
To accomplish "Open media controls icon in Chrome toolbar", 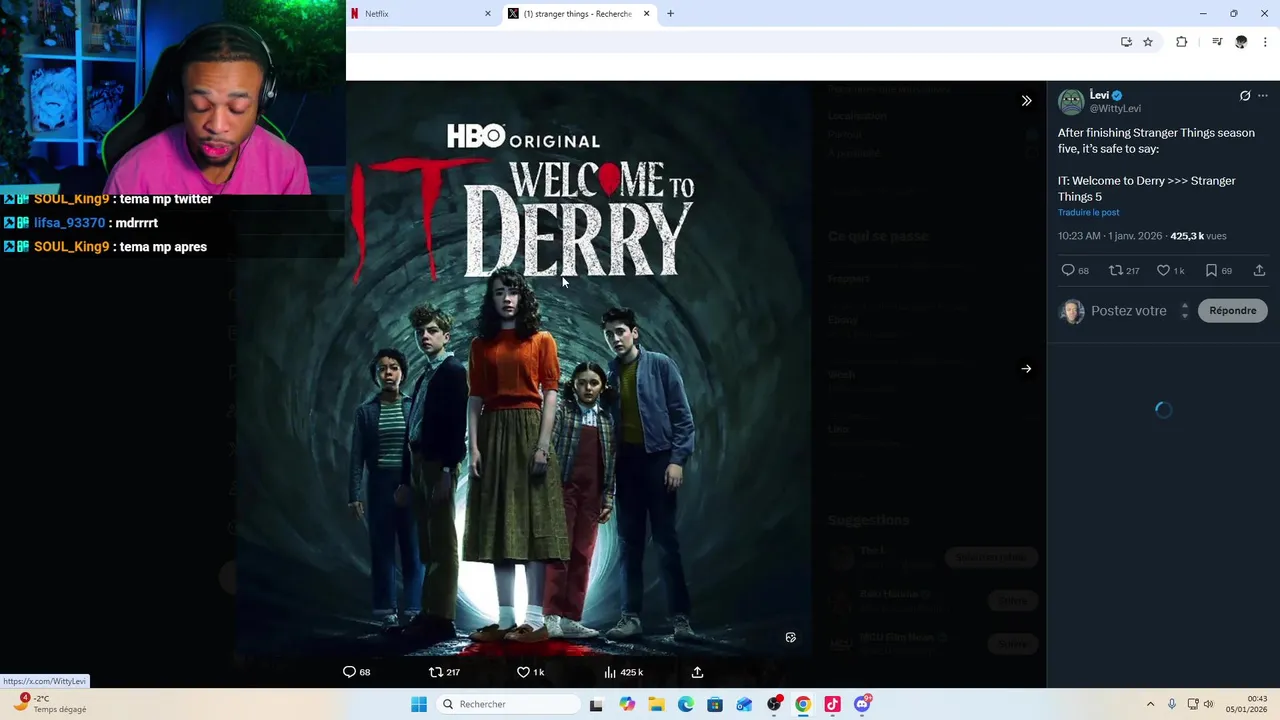I will pos(1217,42).
